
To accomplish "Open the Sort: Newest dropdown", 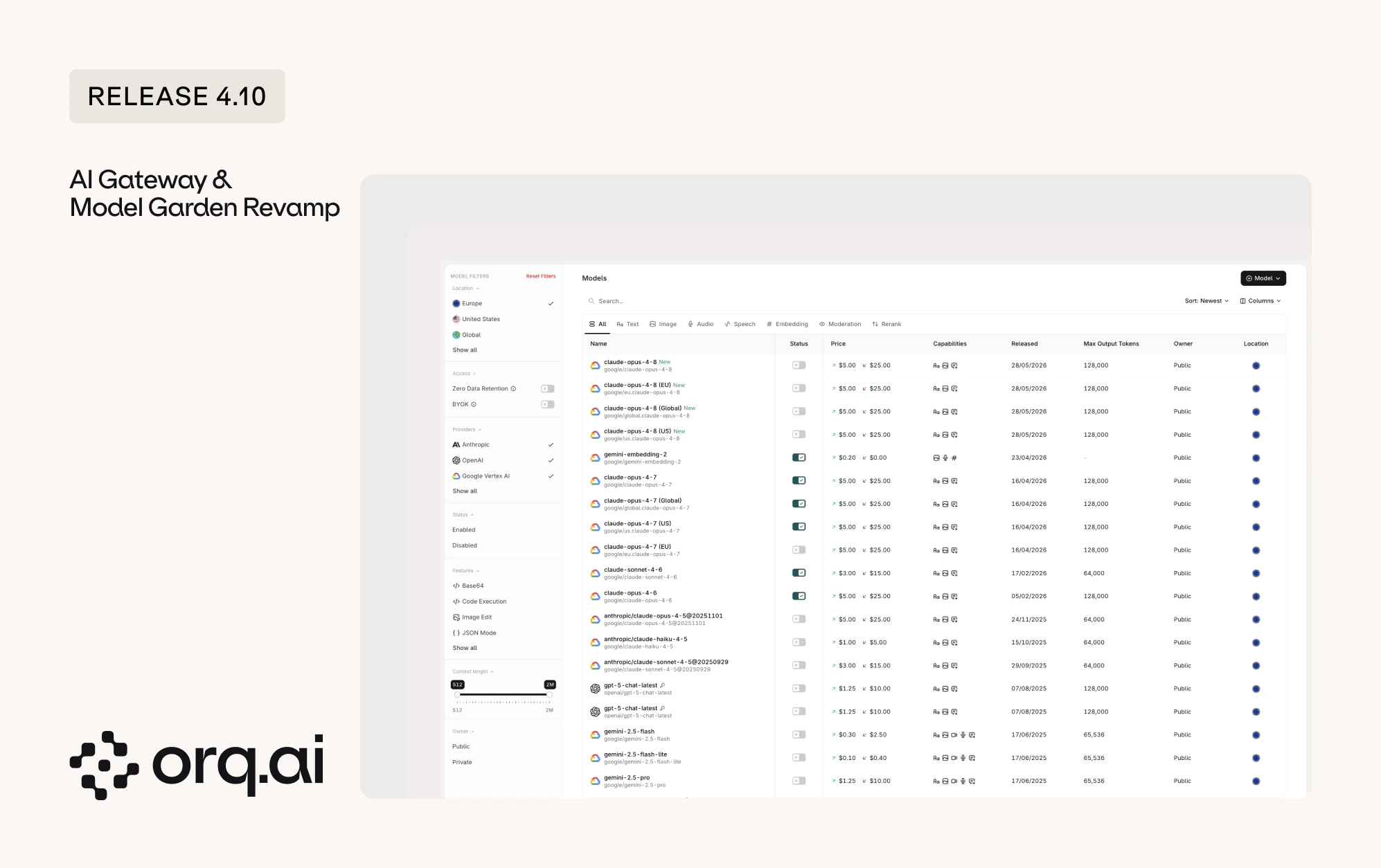I will click(1206, 301).
